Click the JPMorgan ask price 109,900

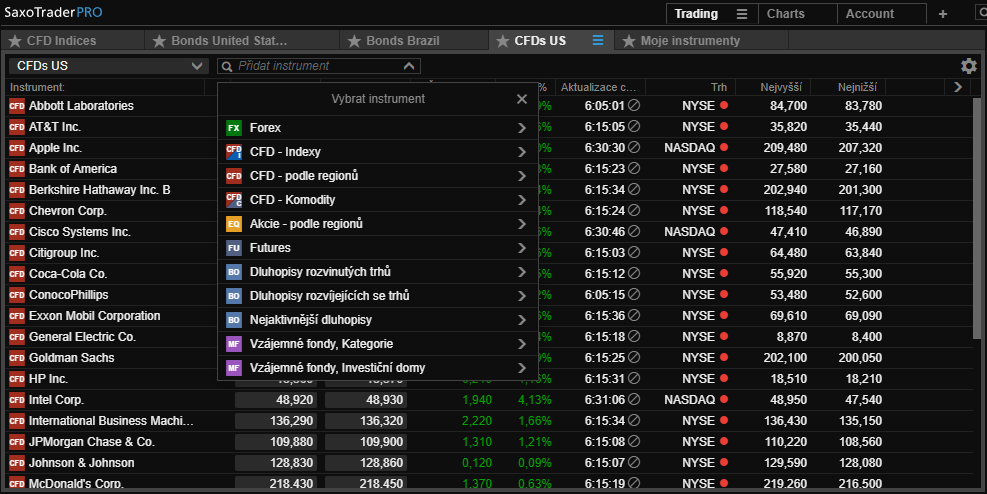[x=366, y=442]
